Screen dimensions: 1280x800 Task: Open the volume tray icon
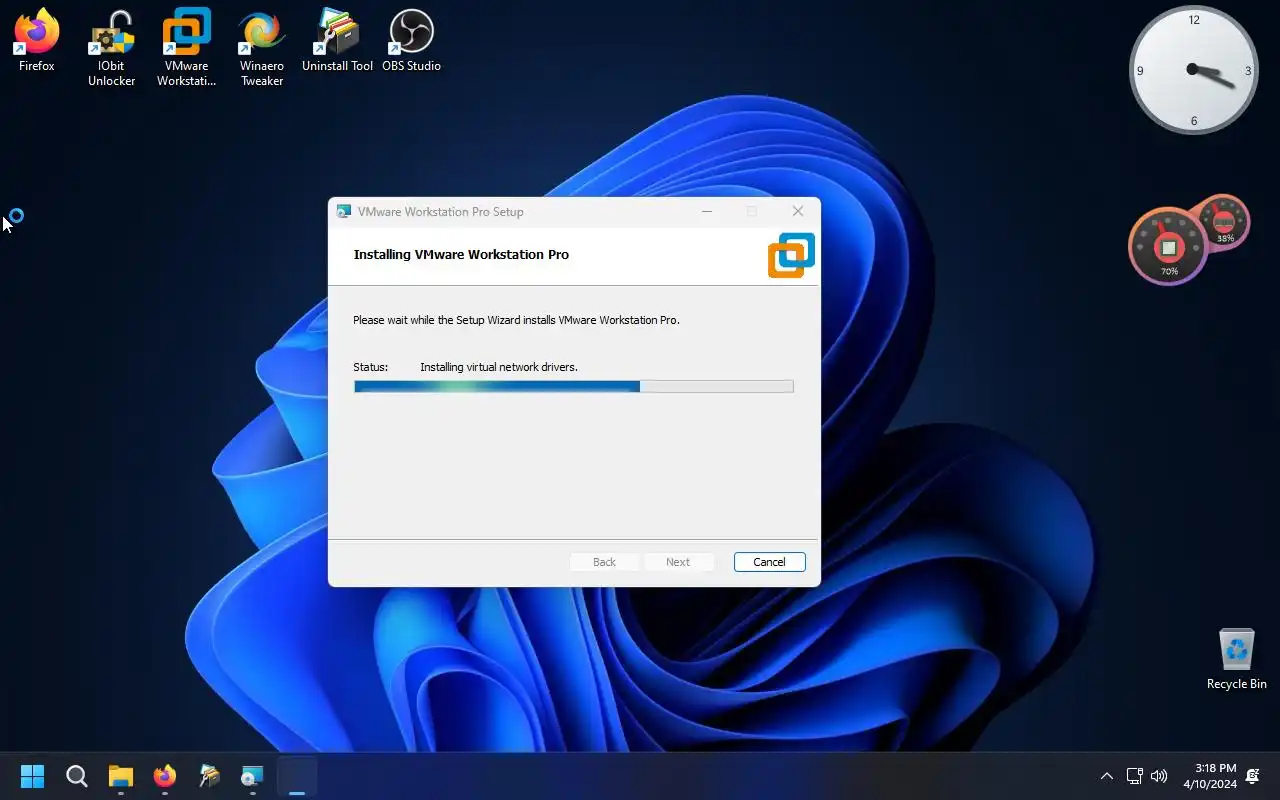[x=1159, y=776]
